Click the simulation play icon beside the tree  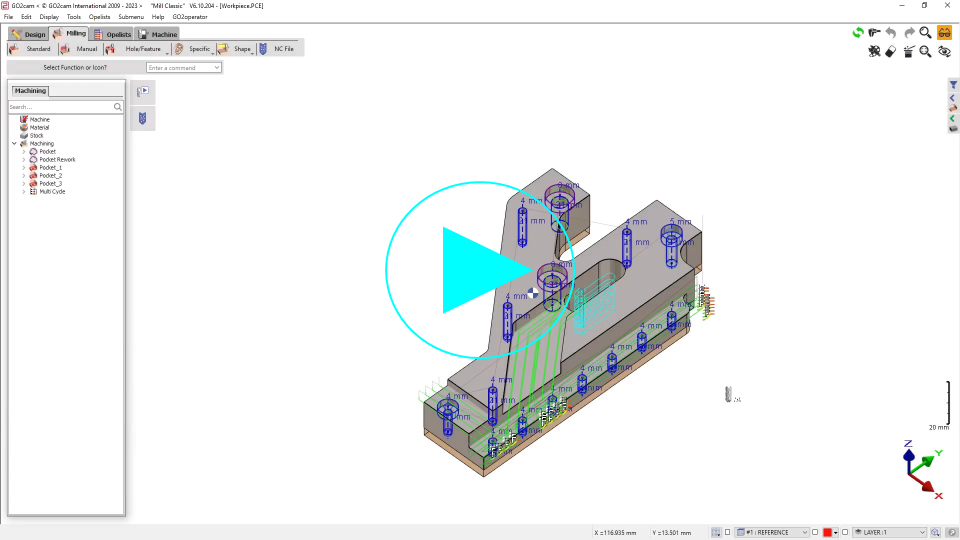point(143,92)
